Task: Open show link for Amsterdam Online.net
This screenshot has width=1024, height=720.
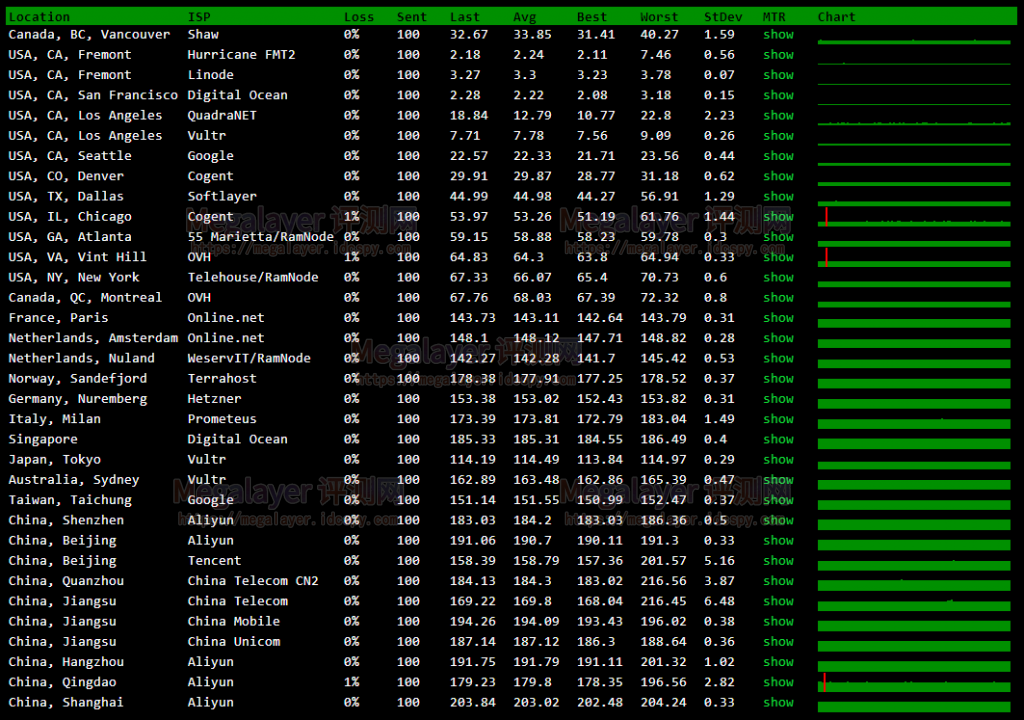Action: pyautogui.click(x=778, y=338)
